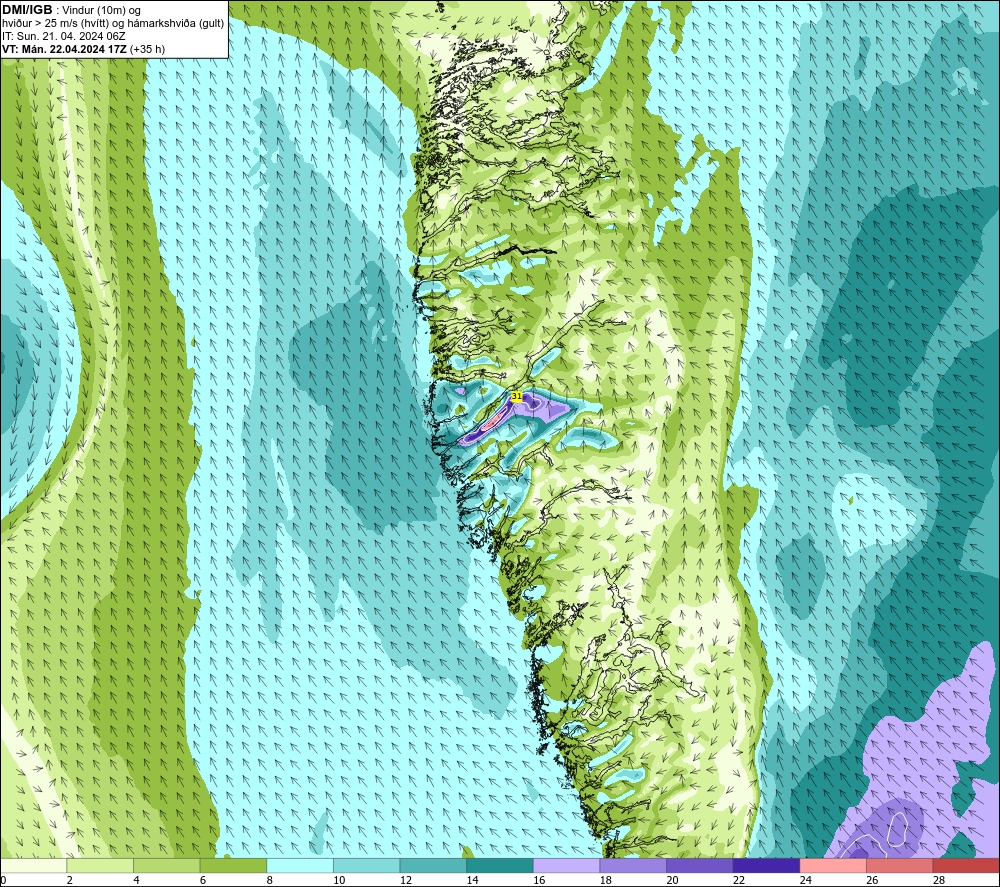Select the above 28 m/s dark red legend swatch
Screen dimensions: 1000x887
click(x=966, y=865)
